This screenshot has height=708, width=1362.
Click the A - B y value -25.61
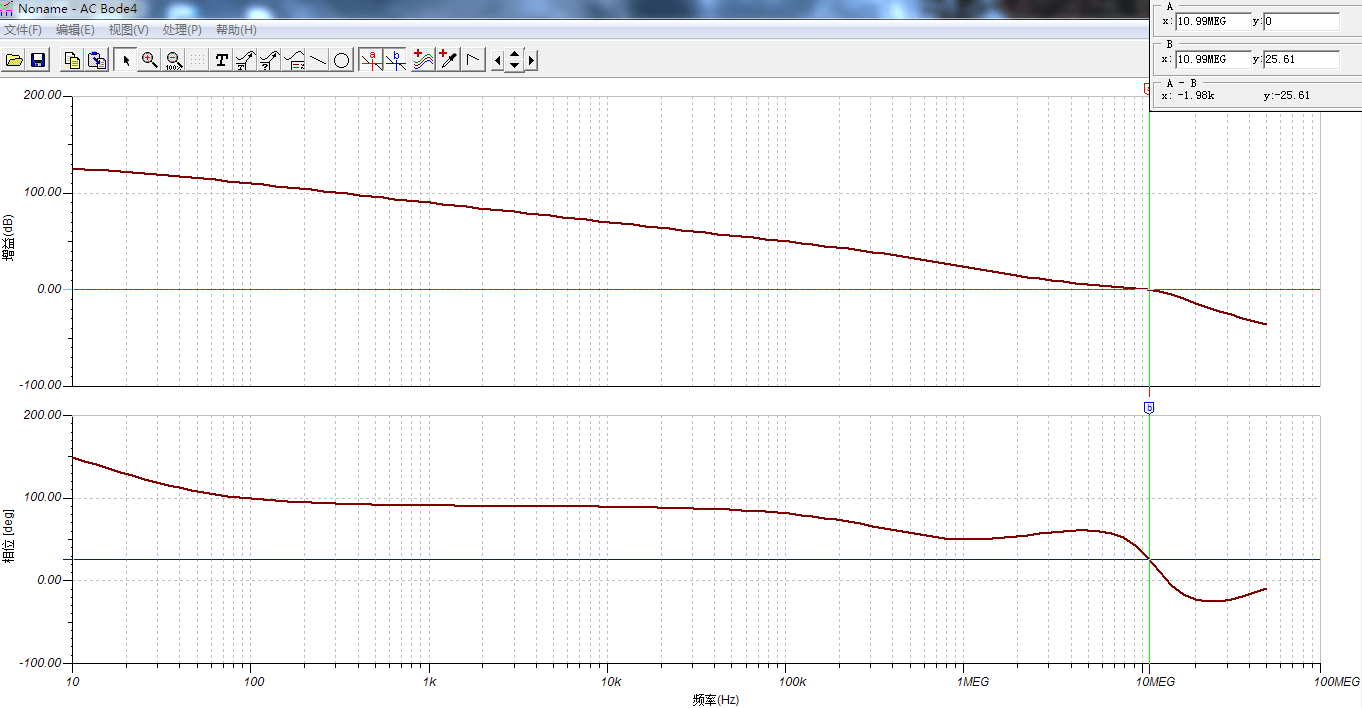pos(1290,96)
